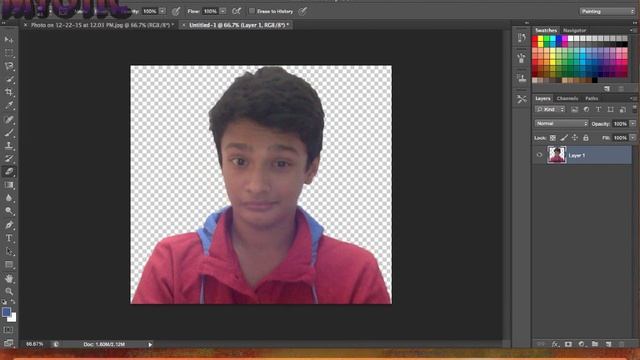Open the Clone Source panel icon

pos(521,78)
